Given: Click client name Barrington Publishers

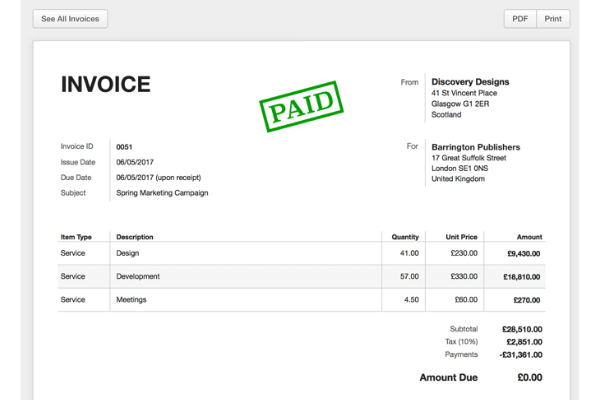Looking at the screenshot, I should (476, 147).
